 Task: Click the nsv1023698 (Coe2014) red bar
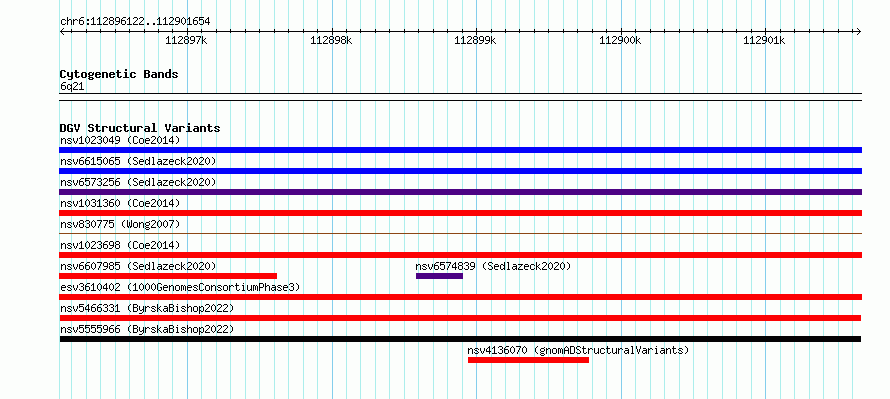460,255
